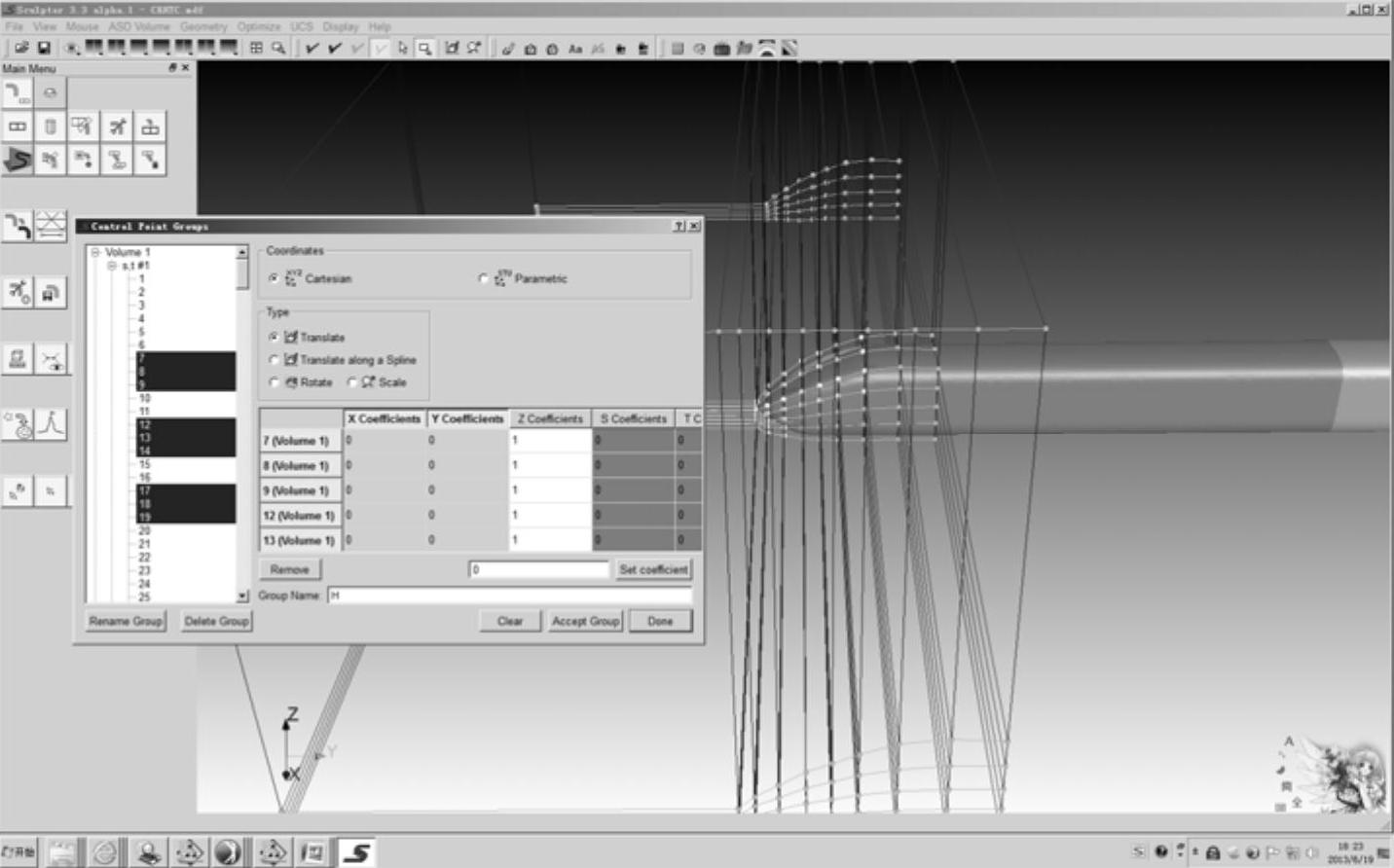Image resolution: width=1394 pixels, height=868 pixels.
Task: Click the Group Name input field
Action: [x=510, y=595]
